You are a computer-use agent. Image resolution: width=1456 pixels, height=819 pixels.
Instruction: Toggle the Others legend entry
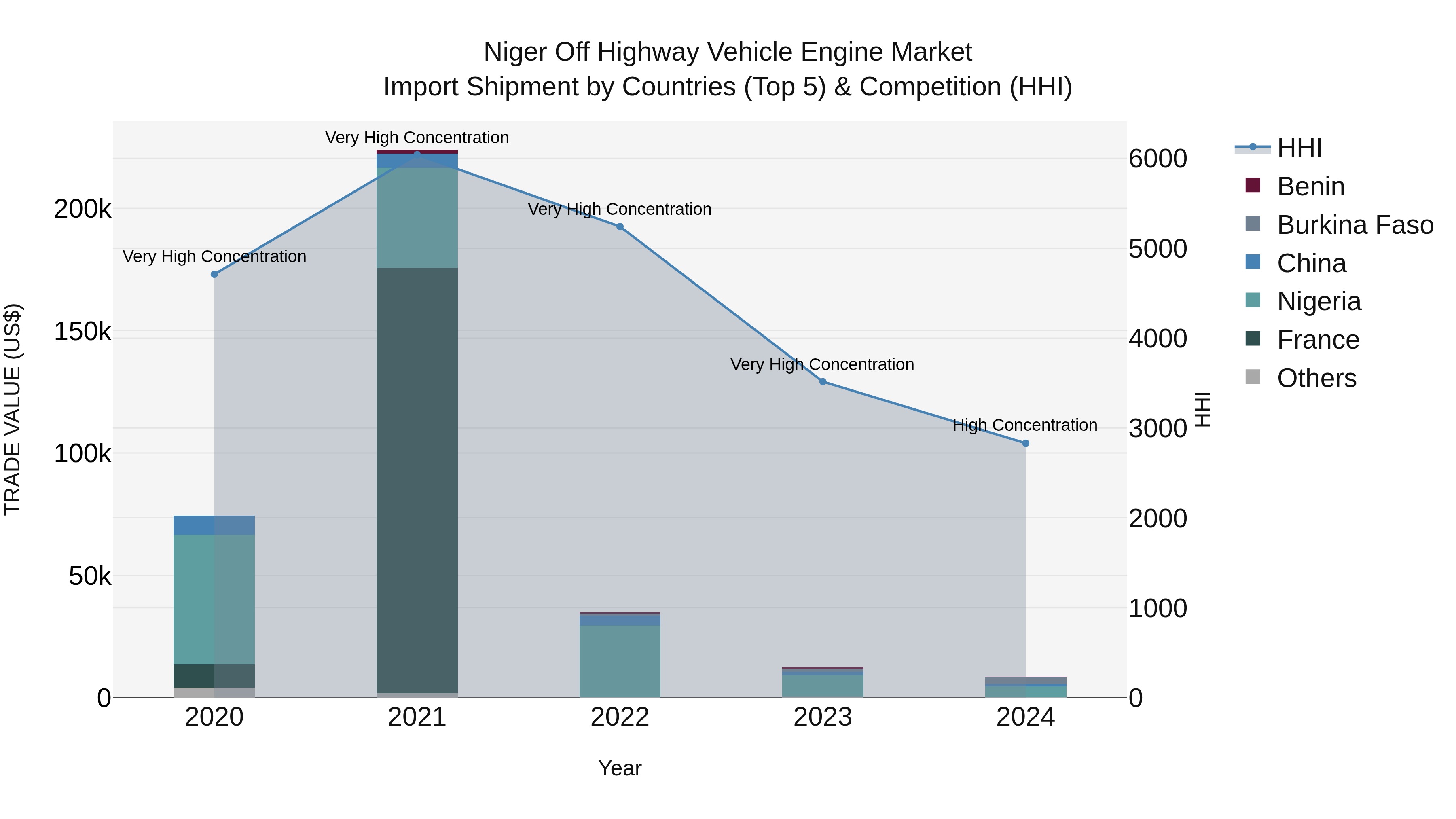pos(1301,378)
